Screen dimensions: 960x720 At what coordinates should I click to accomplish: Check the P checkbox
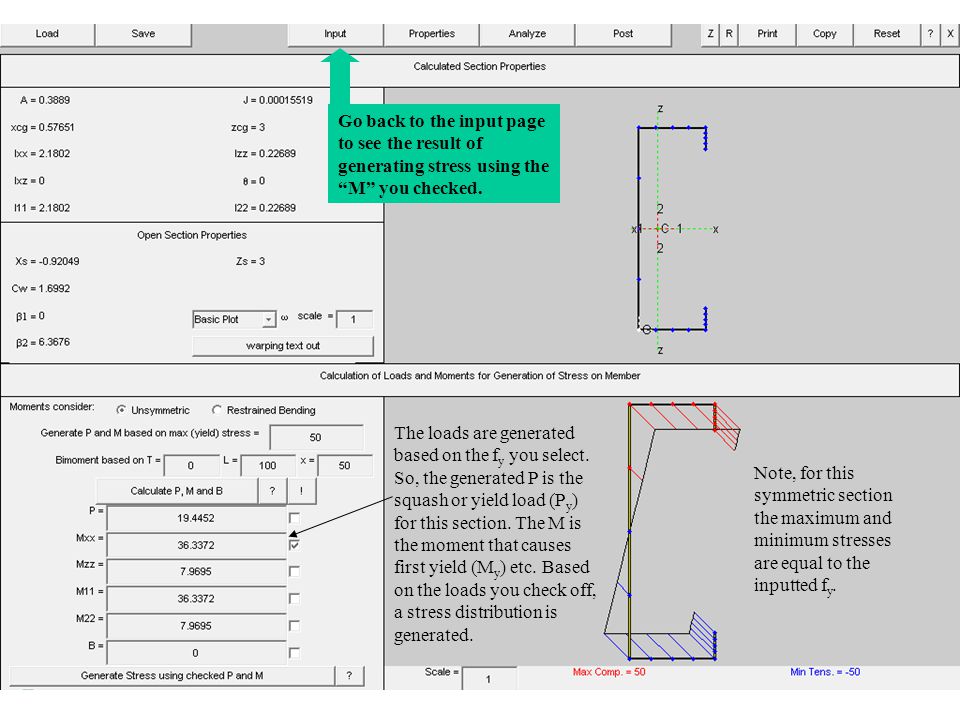point(294,518)
